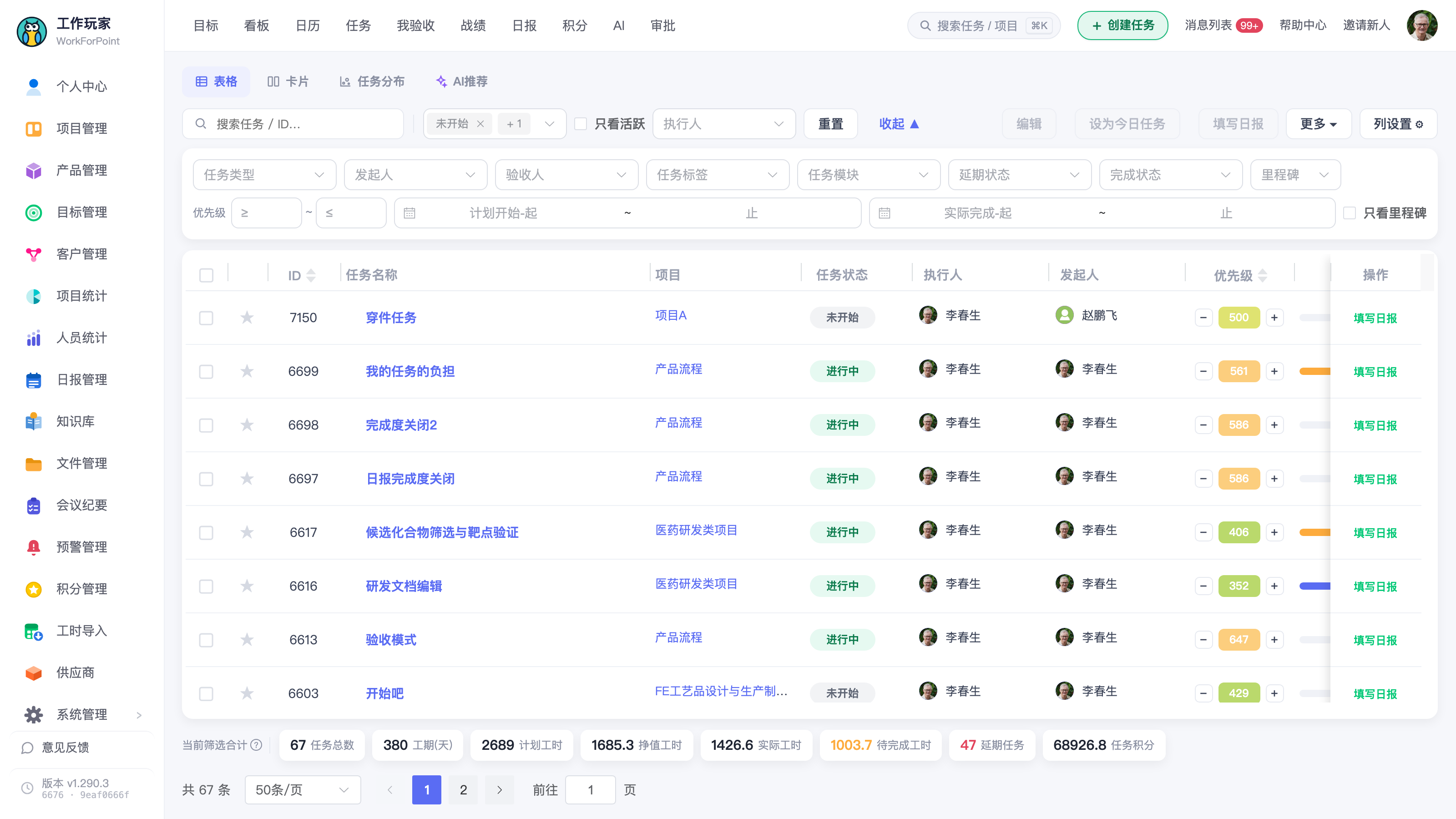The width and height of the screenshot is (1456, 819).
Task: Open 项目统计 pie chart icon
Action: [33, 296]
